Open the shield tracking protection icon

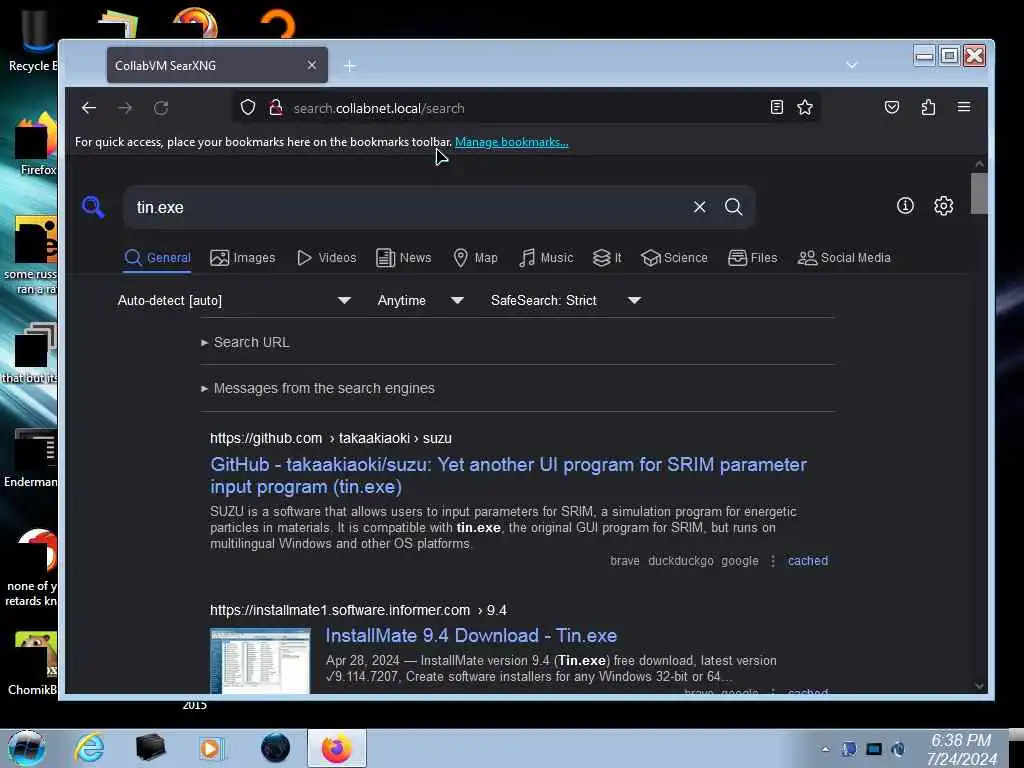248,107
